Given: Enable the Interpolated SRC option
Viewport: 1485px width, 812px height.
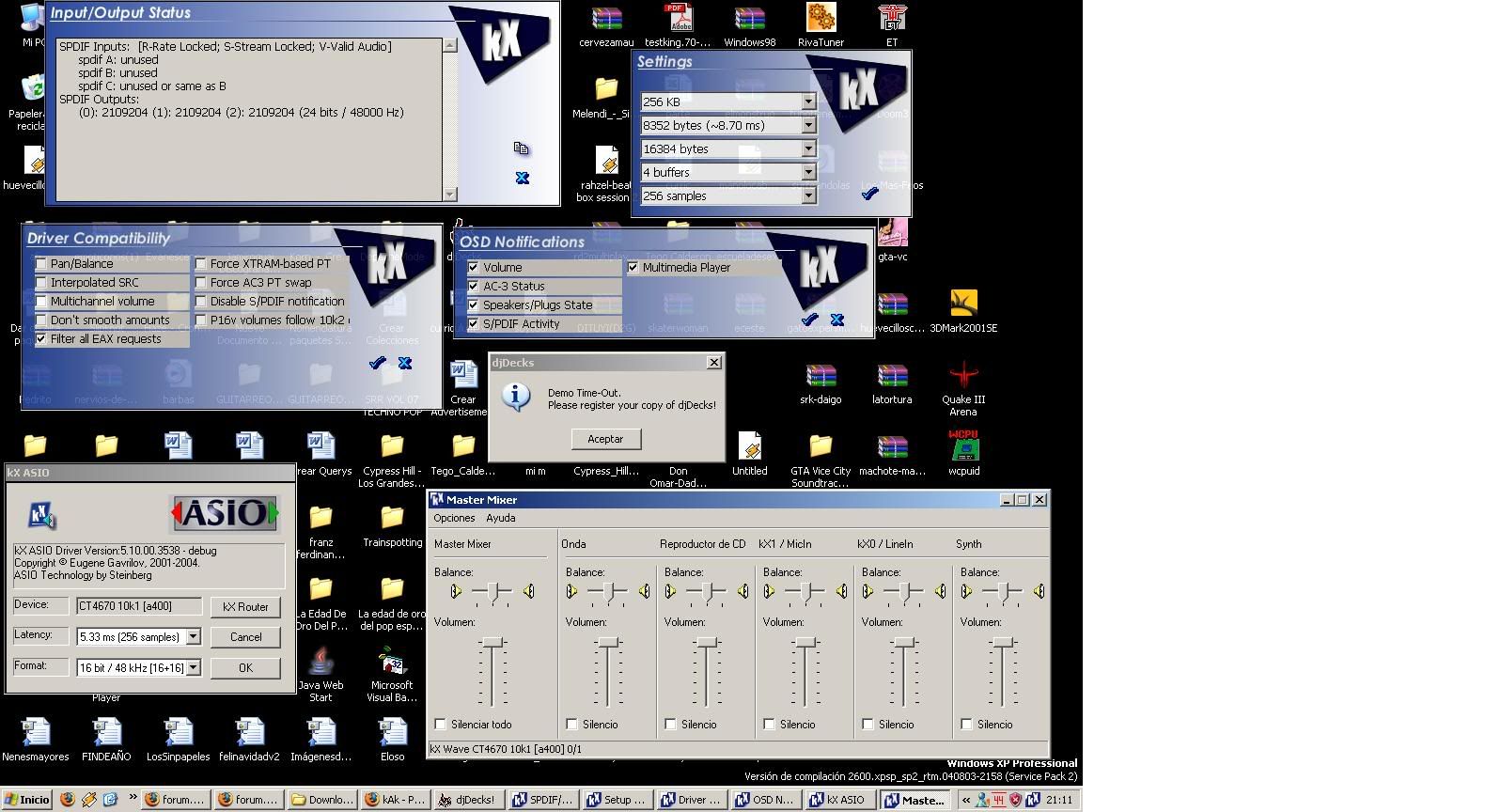Looking at the screenshot, I should [x=41, y=283].
